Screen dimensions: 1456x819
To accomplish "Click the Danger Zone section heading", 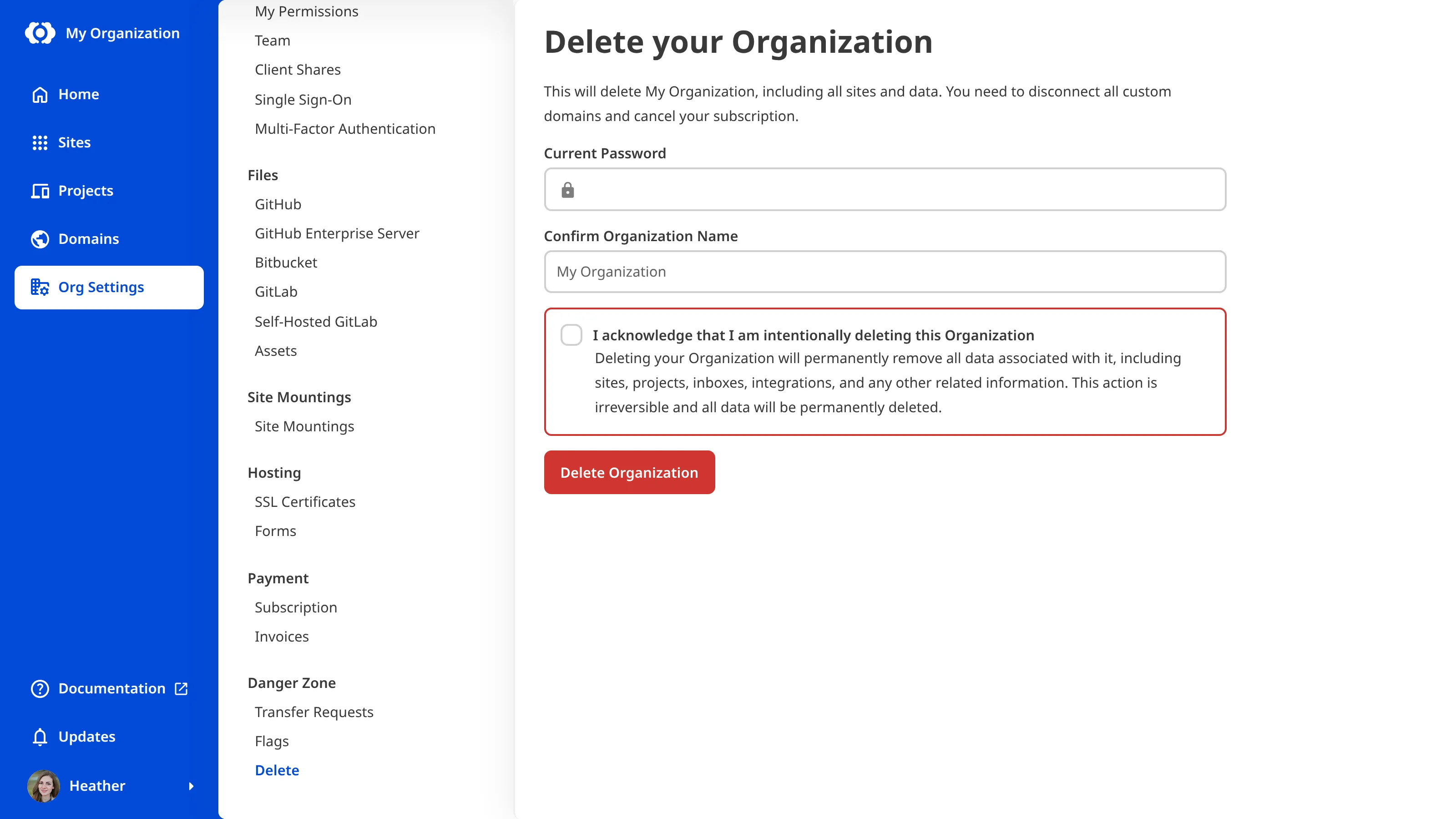I will (292, 683).
